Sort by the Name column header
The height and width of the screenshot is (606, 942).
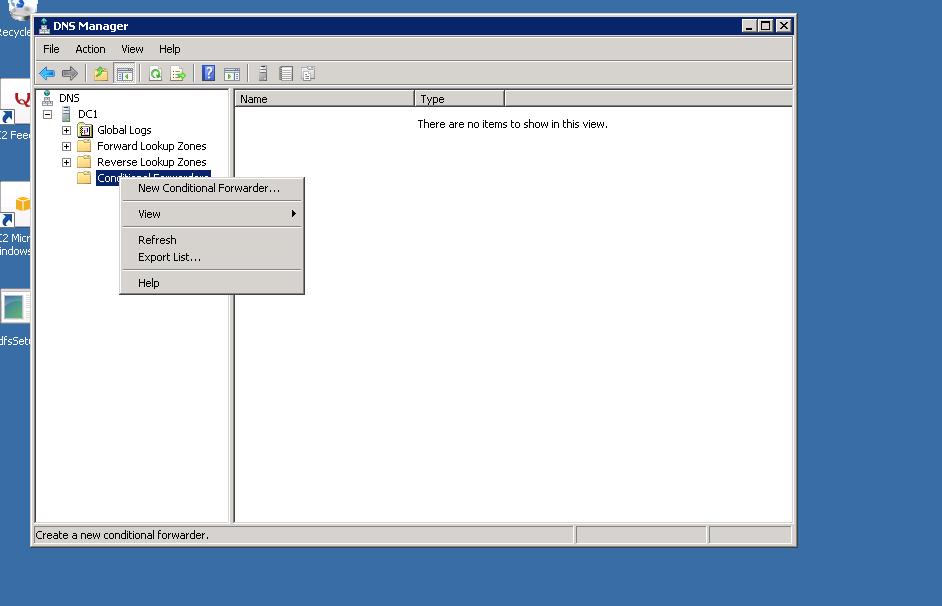point(324,99)
